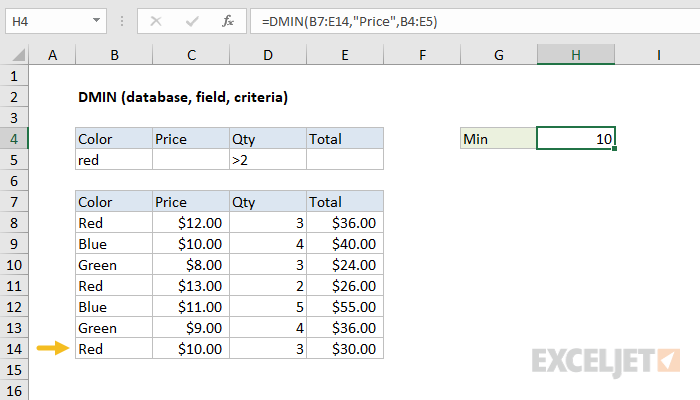
Task: Select column H header
Action: click(x=576, y=55)
